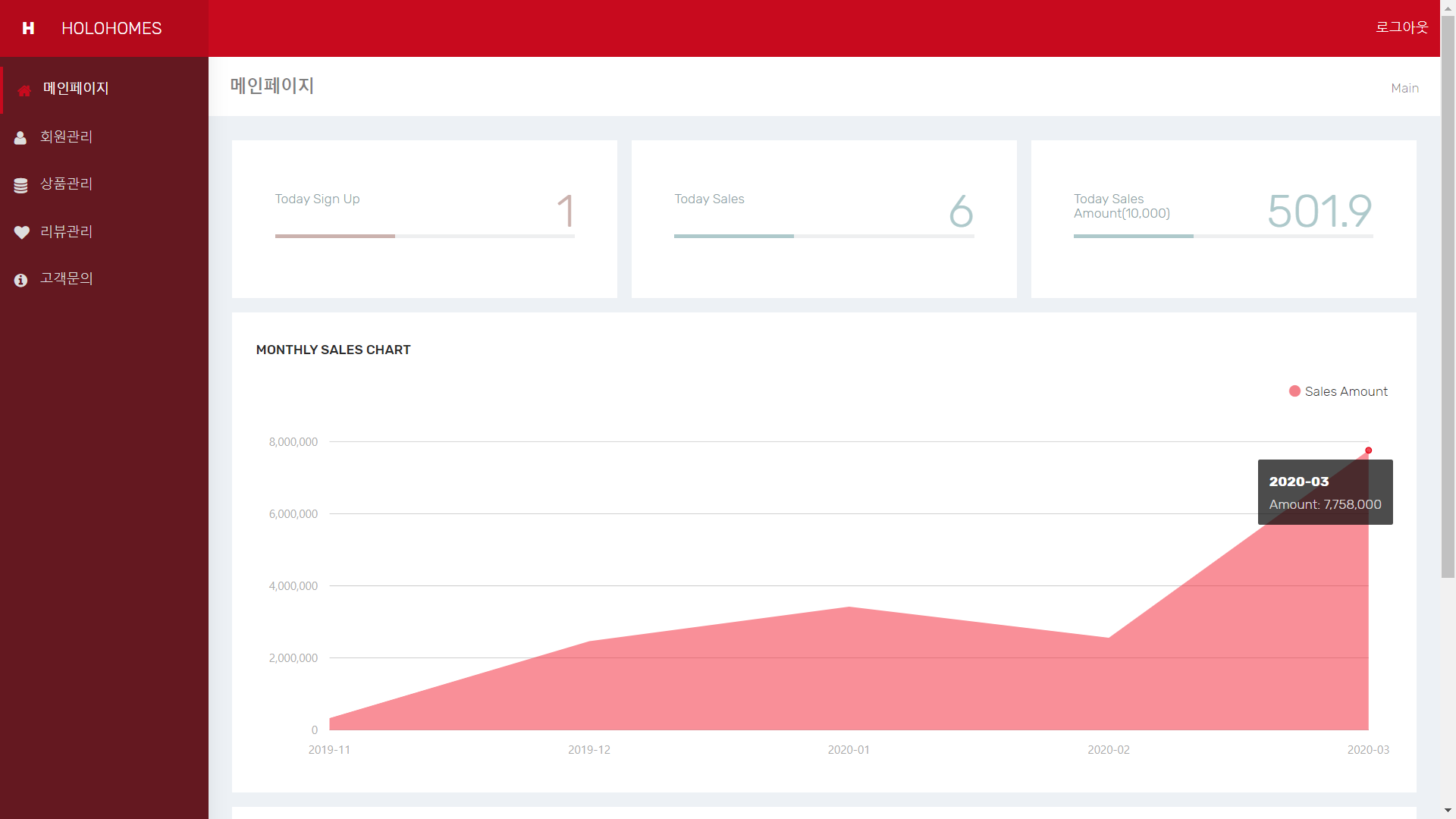This screenshot has width=1456, height=819.
Task: Click the red home icon in sidebar
Action: click(x=24, y=90)
